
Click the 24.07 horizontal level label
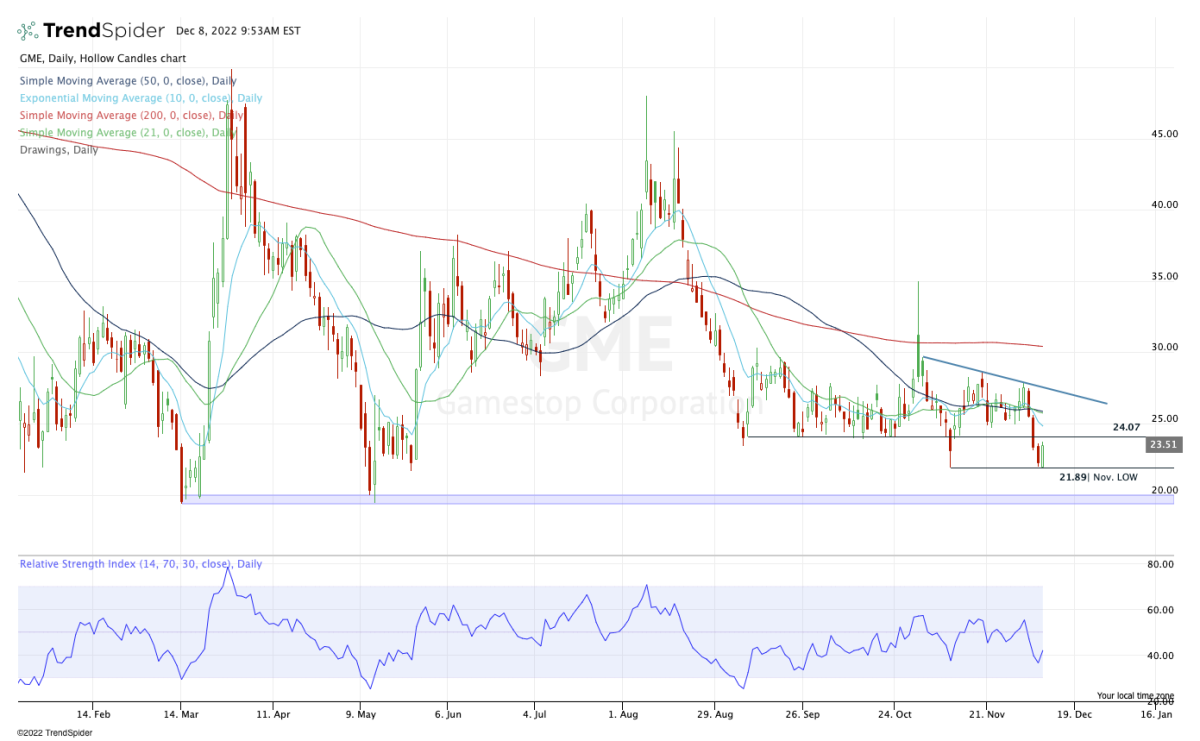tap(1126, 427)
